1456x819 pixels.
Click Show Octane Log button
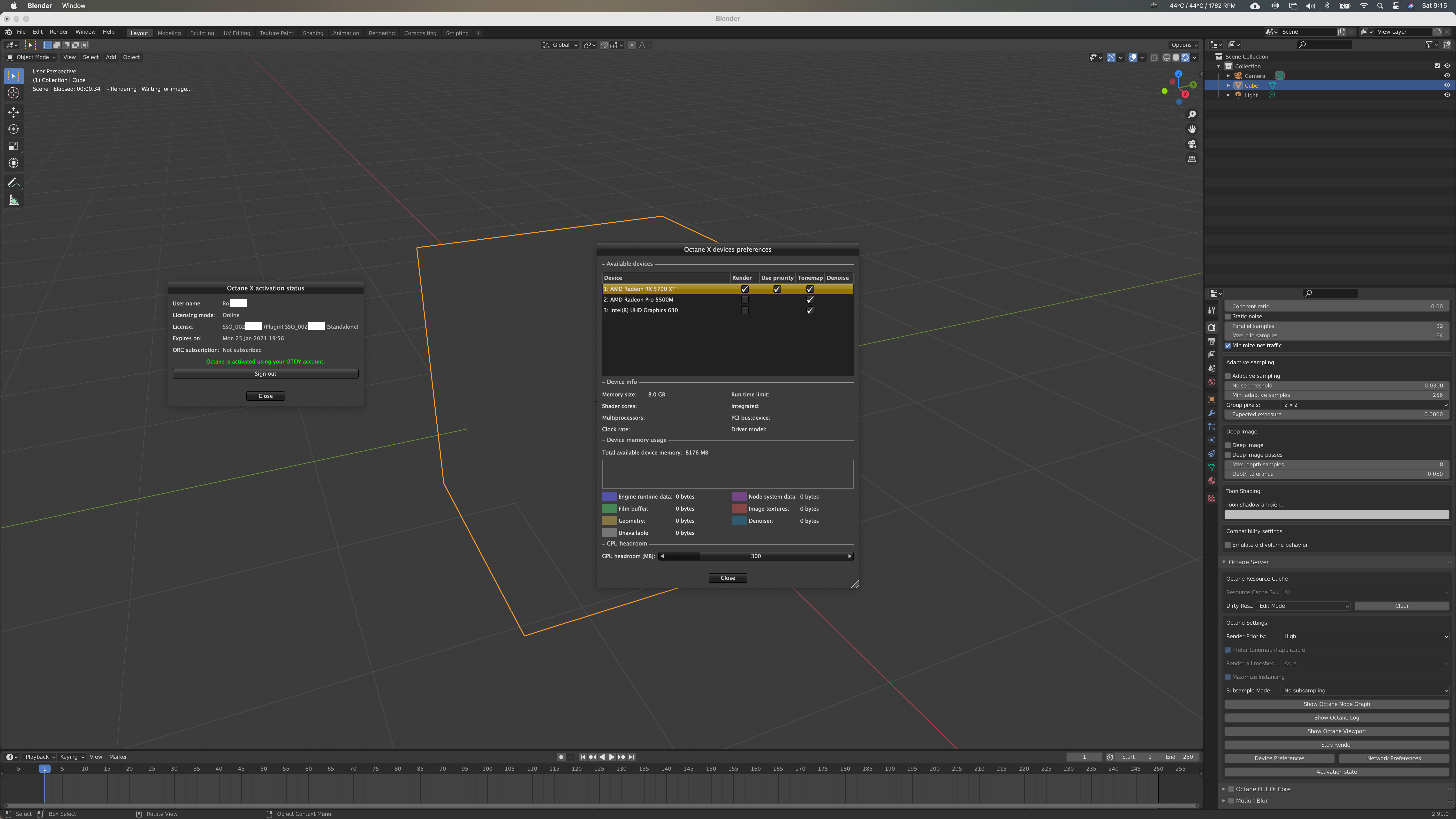[1336, 718]
